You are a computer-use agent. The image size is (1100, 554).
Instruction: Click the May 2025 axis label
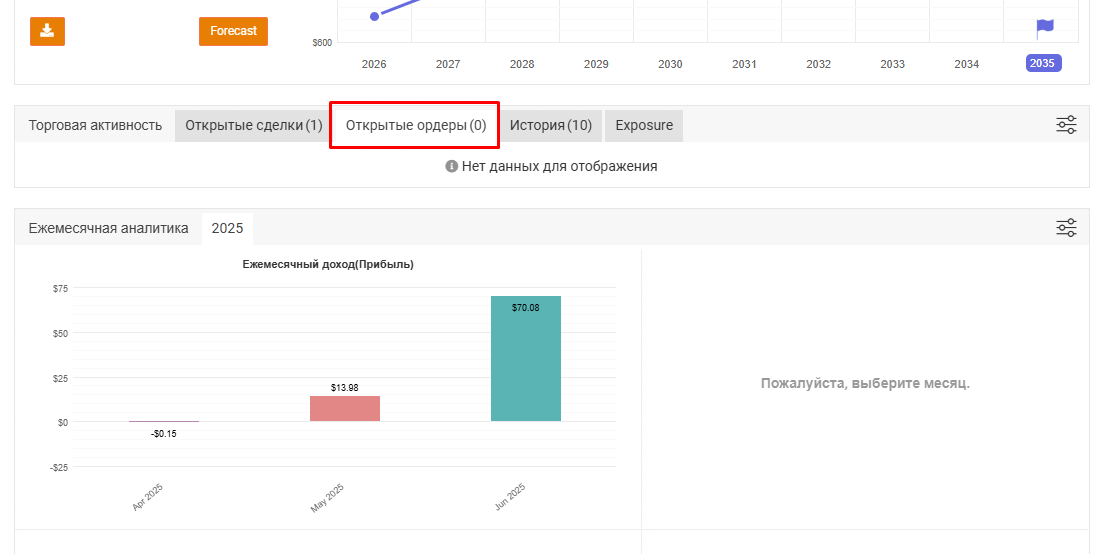click(x=327, y=498)
